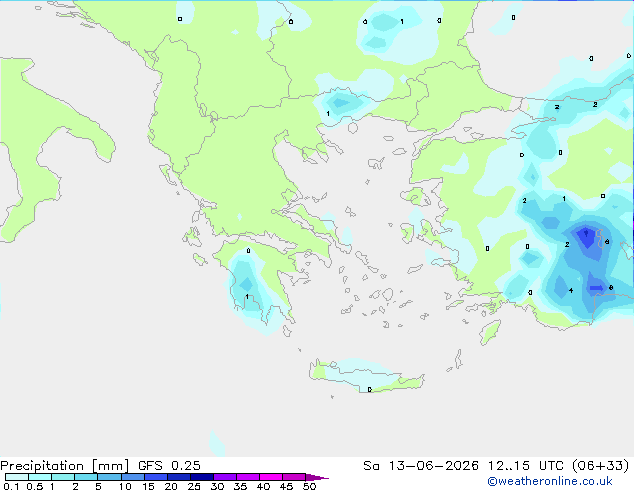Click the '0.5' legend scale label
Viewport: 634px width, 490px height.
[x=35, y=486]
